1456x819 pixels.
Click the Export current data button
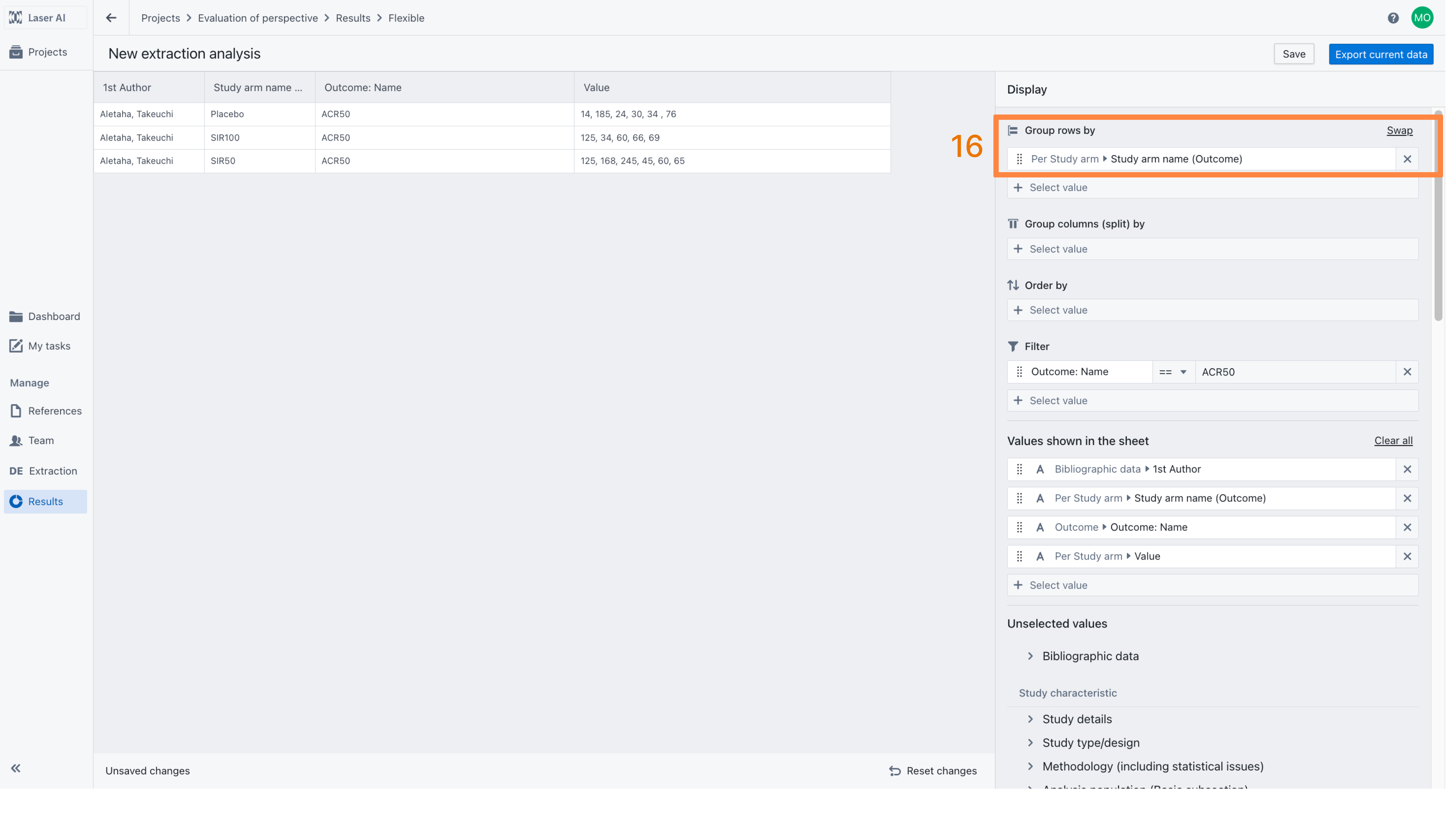coord(1381,54)
